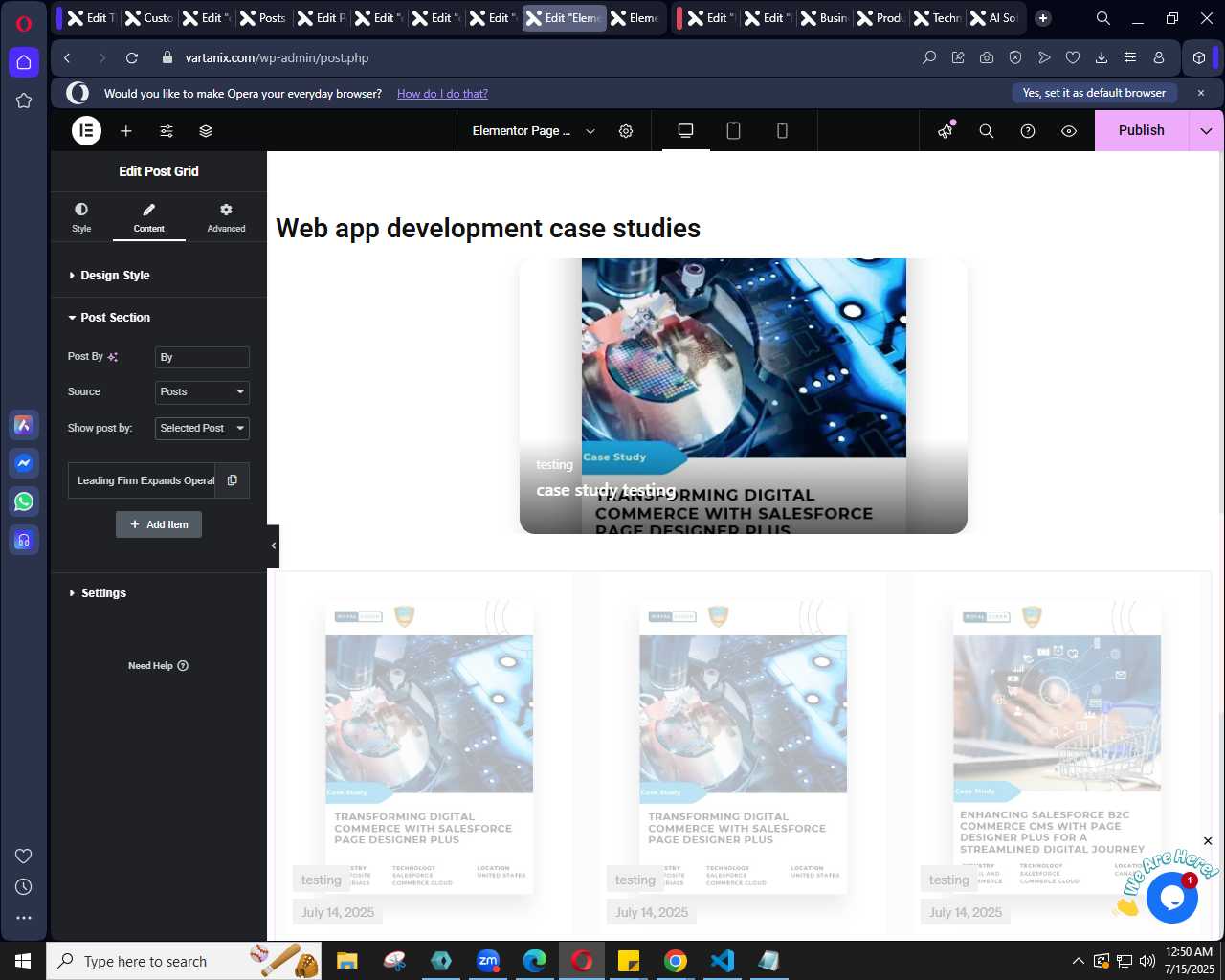This screenshot has height=980, width=1225.
Task: Switch to the Posts browser tab
Action: (x=263, y=18)
